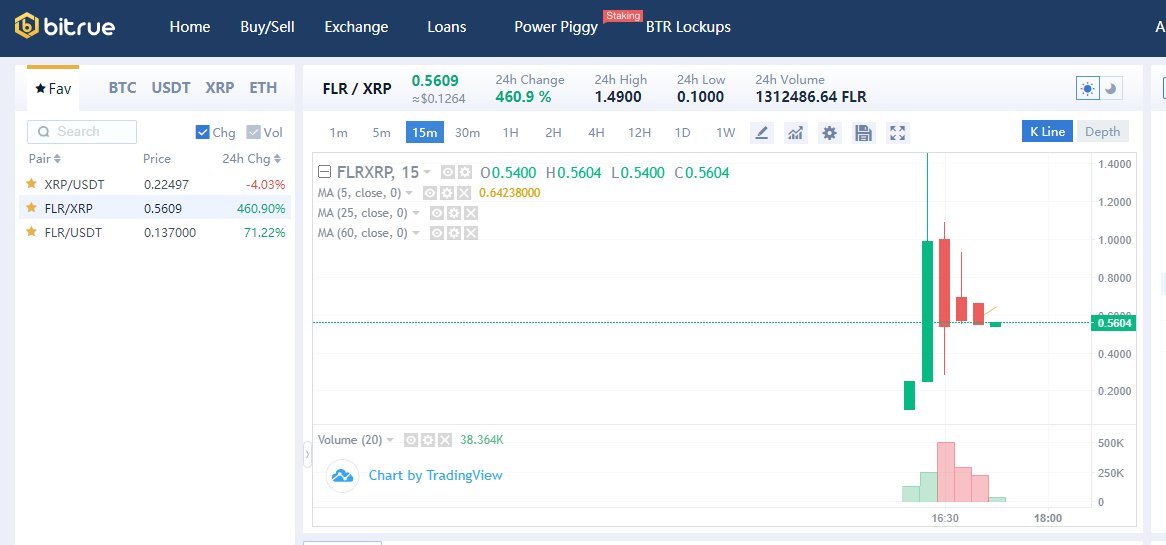Go to Buy/Sell page
The width and height of the screenshot is (1166, 545).
pyautogui.click(x=267, y=27)
